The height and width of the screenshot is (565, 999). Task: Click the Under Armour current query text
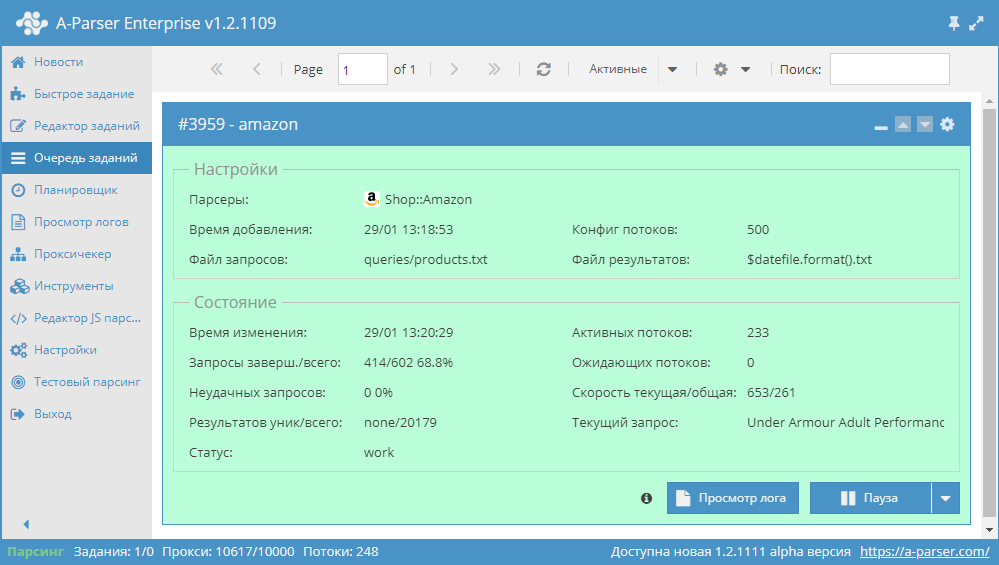tap(845, 422)
